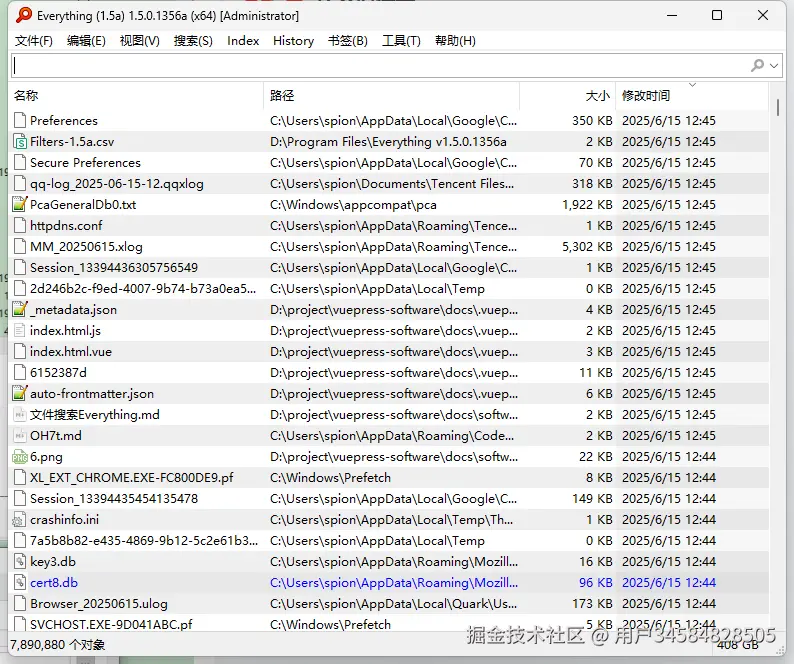Click the highlighted cert8.db file name
The width and height of the screenshot is (794, 664).
[54, 583]
